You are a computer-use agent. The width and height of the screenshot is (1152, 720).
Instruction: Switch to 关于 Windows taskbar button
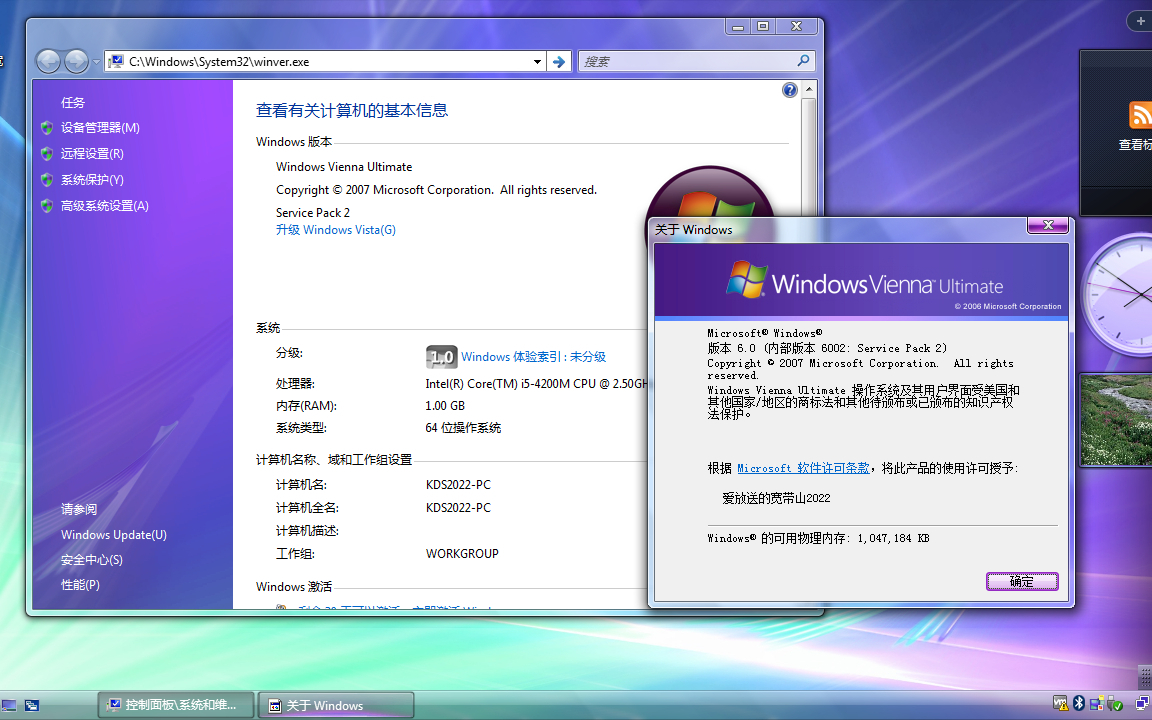point(336,705)
